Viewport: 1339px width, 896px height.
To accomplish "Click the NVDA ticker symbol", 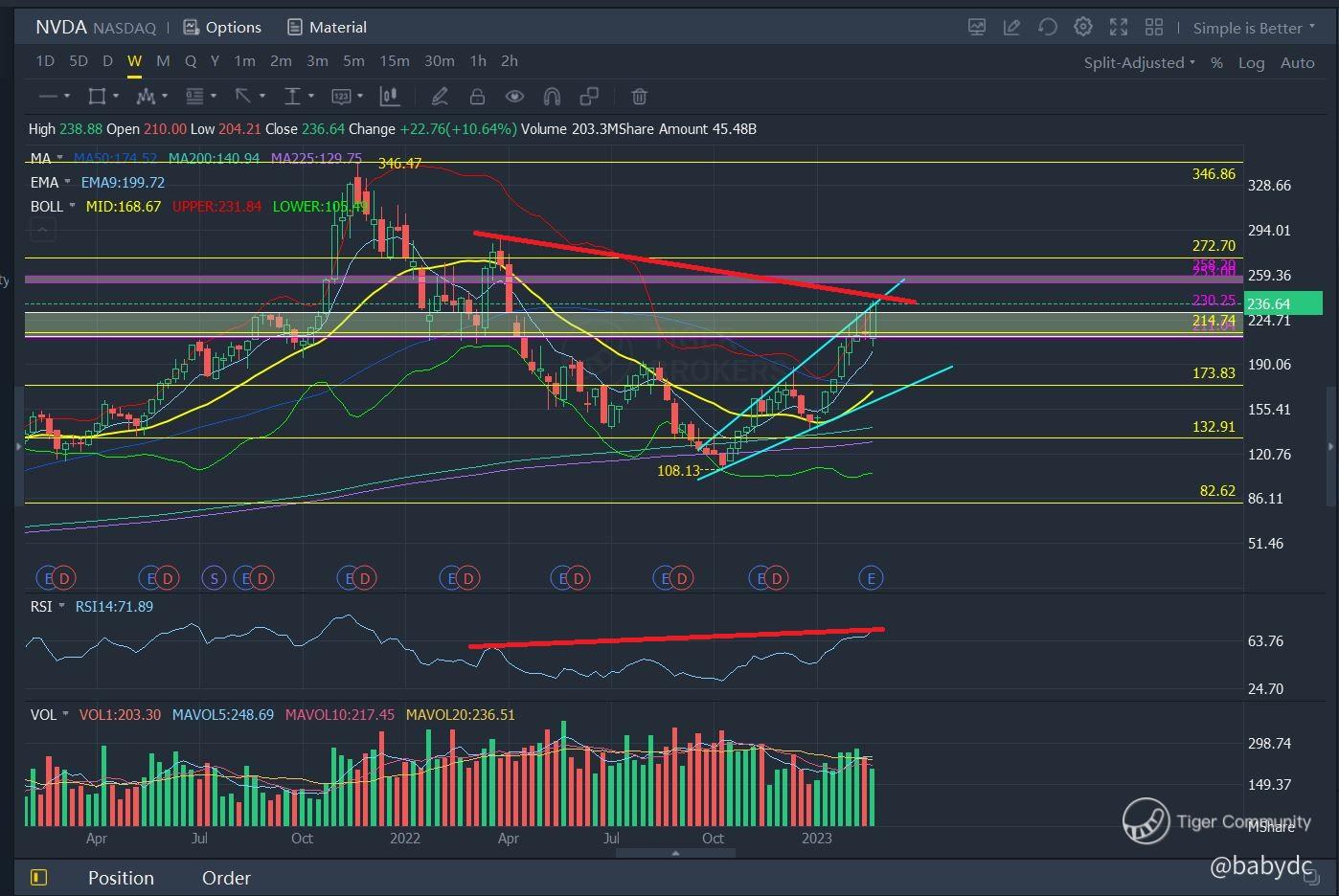I will (61, 27).
